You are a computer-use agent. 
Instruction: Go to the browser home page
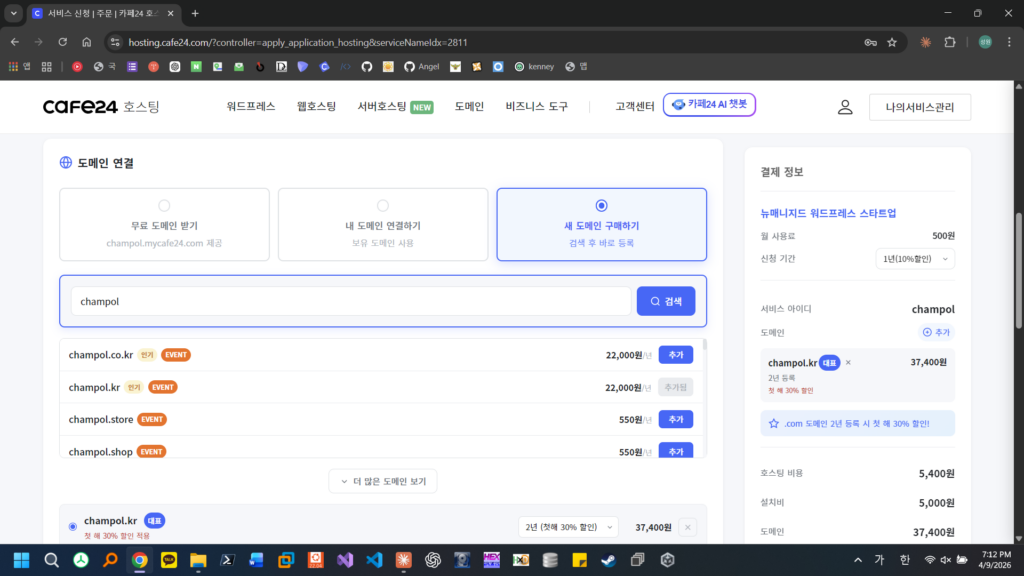pyautogui.click(x=86, y=42)
